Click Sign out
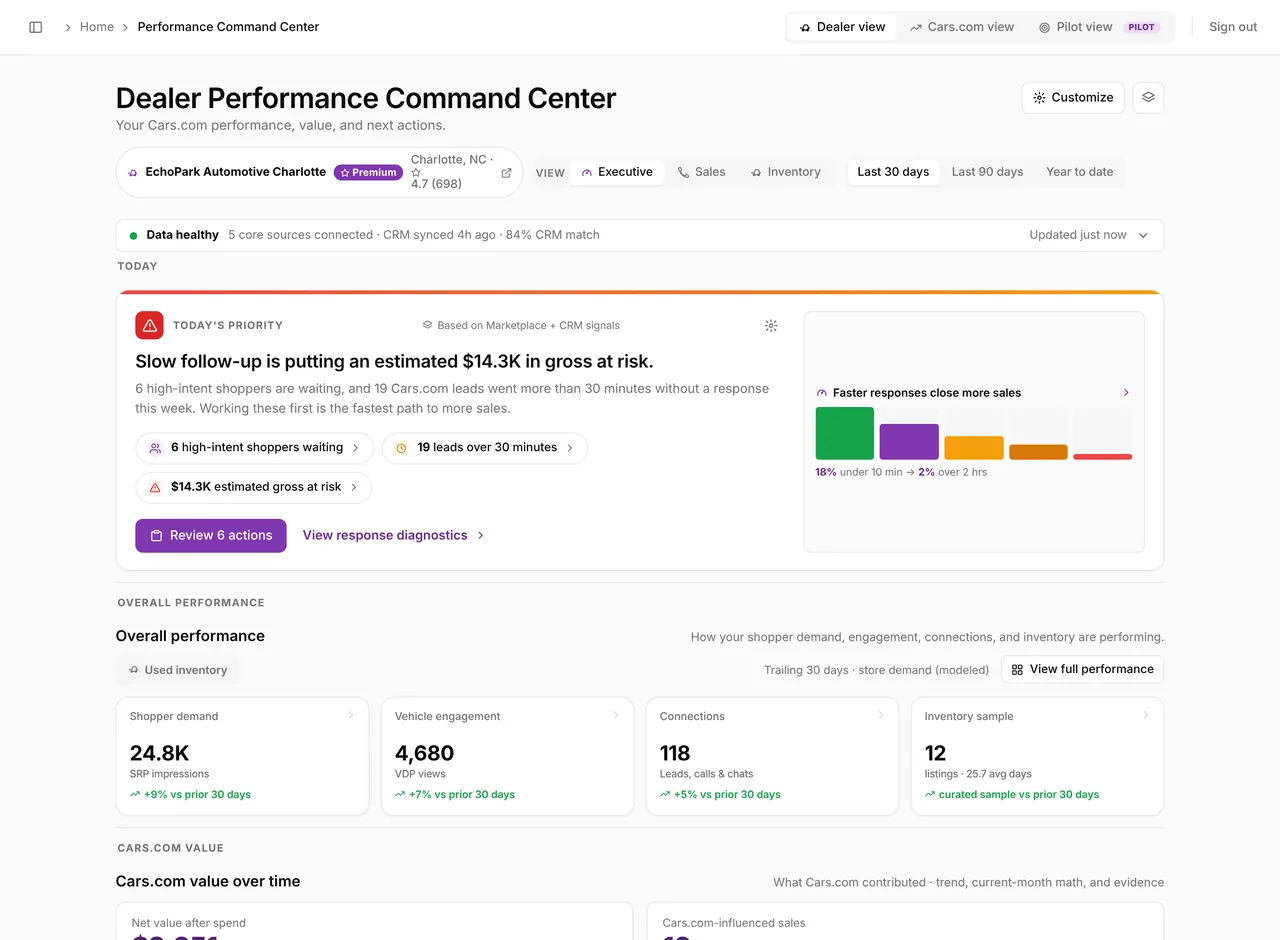Viewport: 1280px width, 940px height. click(1233, 27)
